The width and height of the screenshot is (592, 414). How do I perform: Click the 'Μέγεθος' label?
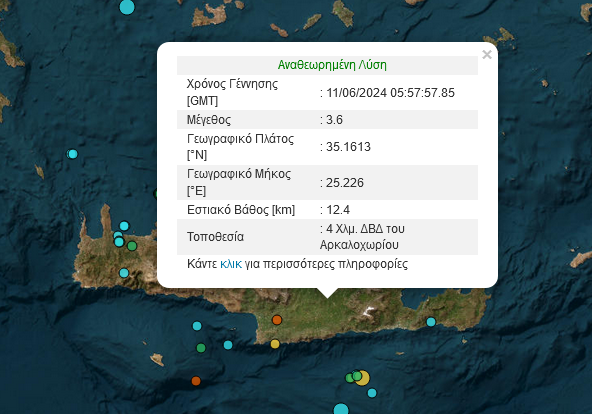[x=209, y=120]
